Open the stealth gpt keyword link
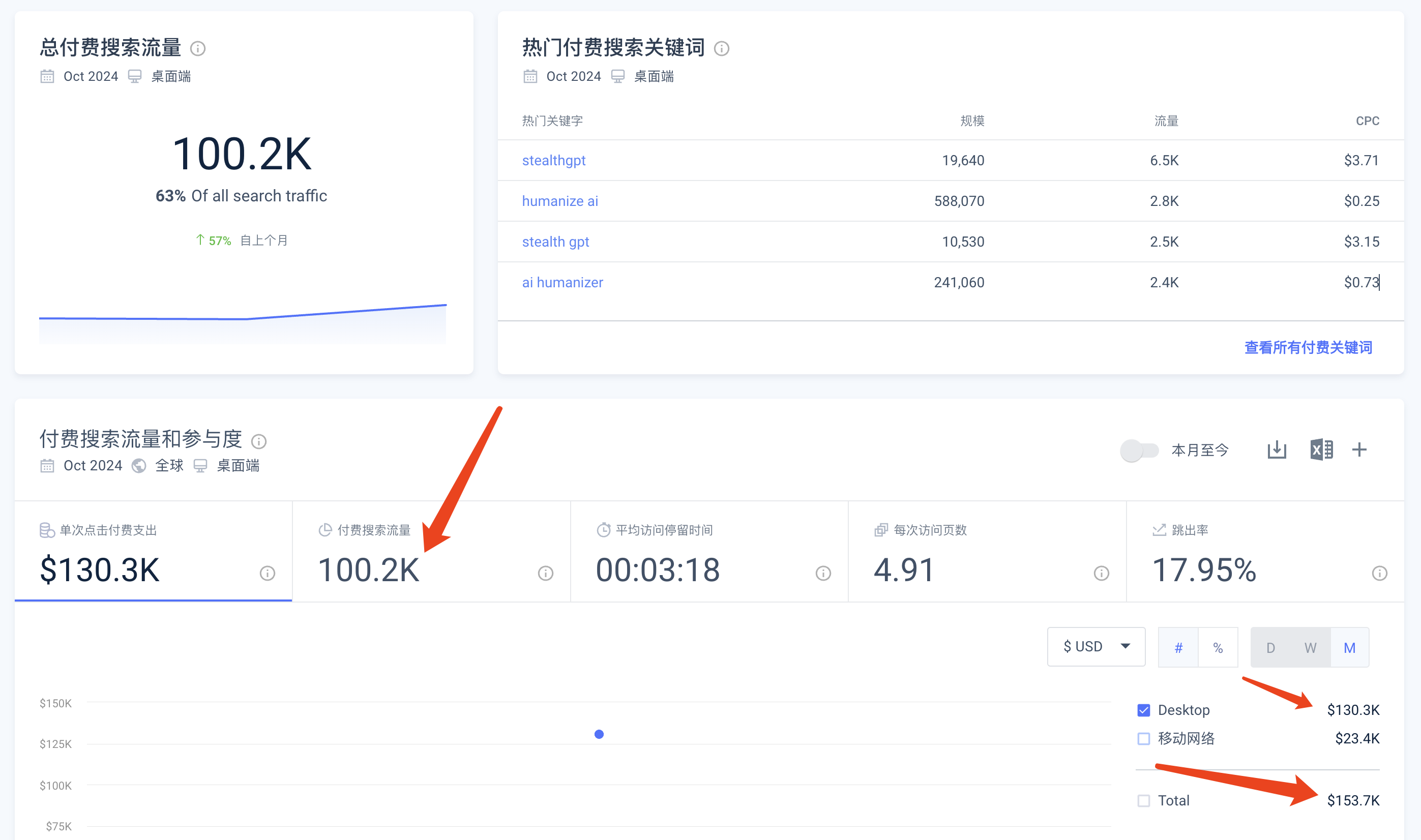Viewport: 1421px width, 840px height. click(555, 242)
